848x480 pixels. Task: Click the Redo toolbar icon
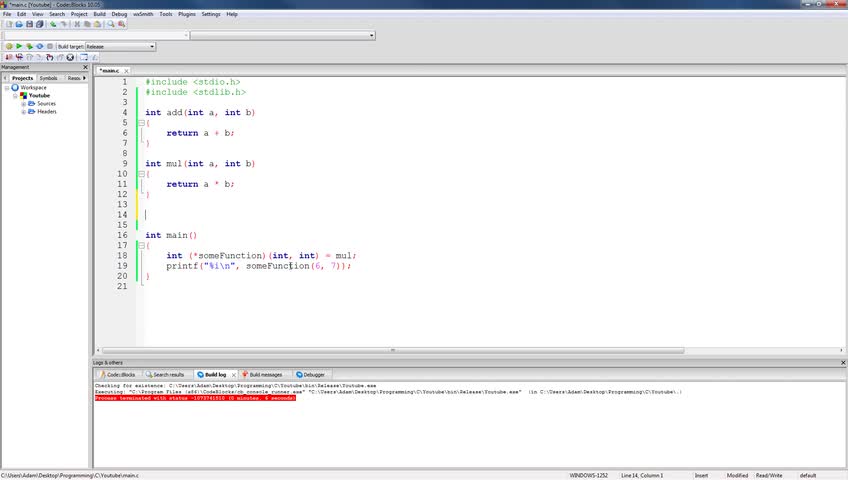point(64,24)
